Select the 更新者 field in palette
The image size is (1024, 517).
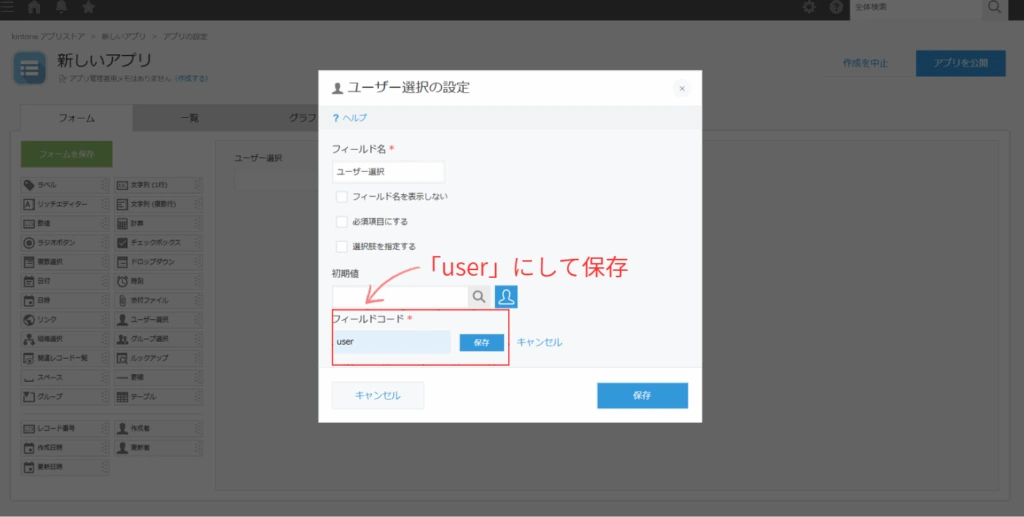158,448
